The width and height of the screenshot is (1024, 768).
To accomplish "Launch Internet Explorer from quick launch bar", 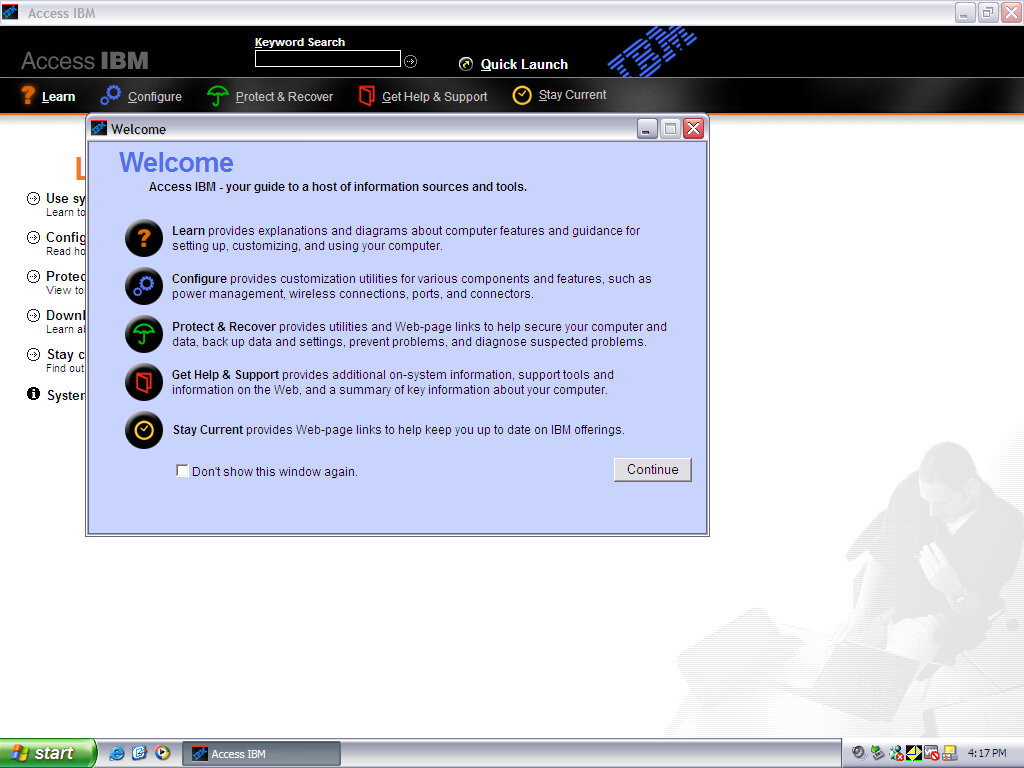I will click(117, 753).
